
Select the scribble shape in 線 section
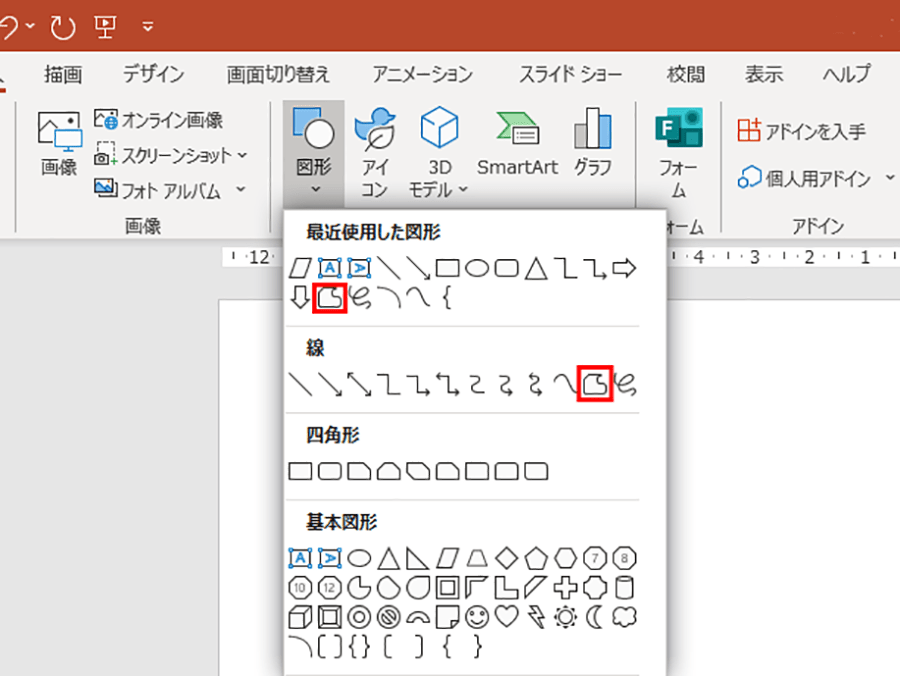pyautogui.click(x=625, y=384)
